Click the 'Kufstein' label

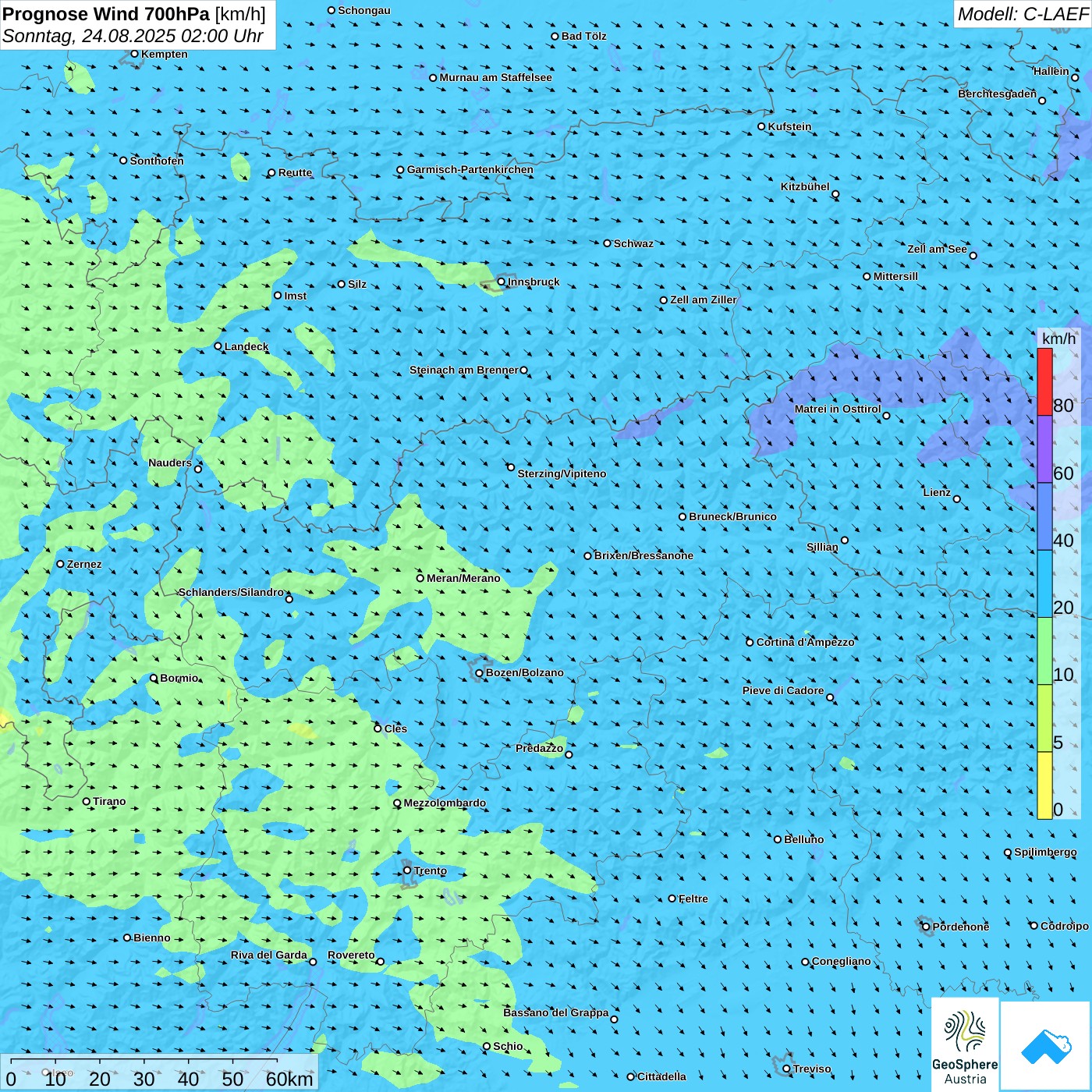click(x=789, y=126)
